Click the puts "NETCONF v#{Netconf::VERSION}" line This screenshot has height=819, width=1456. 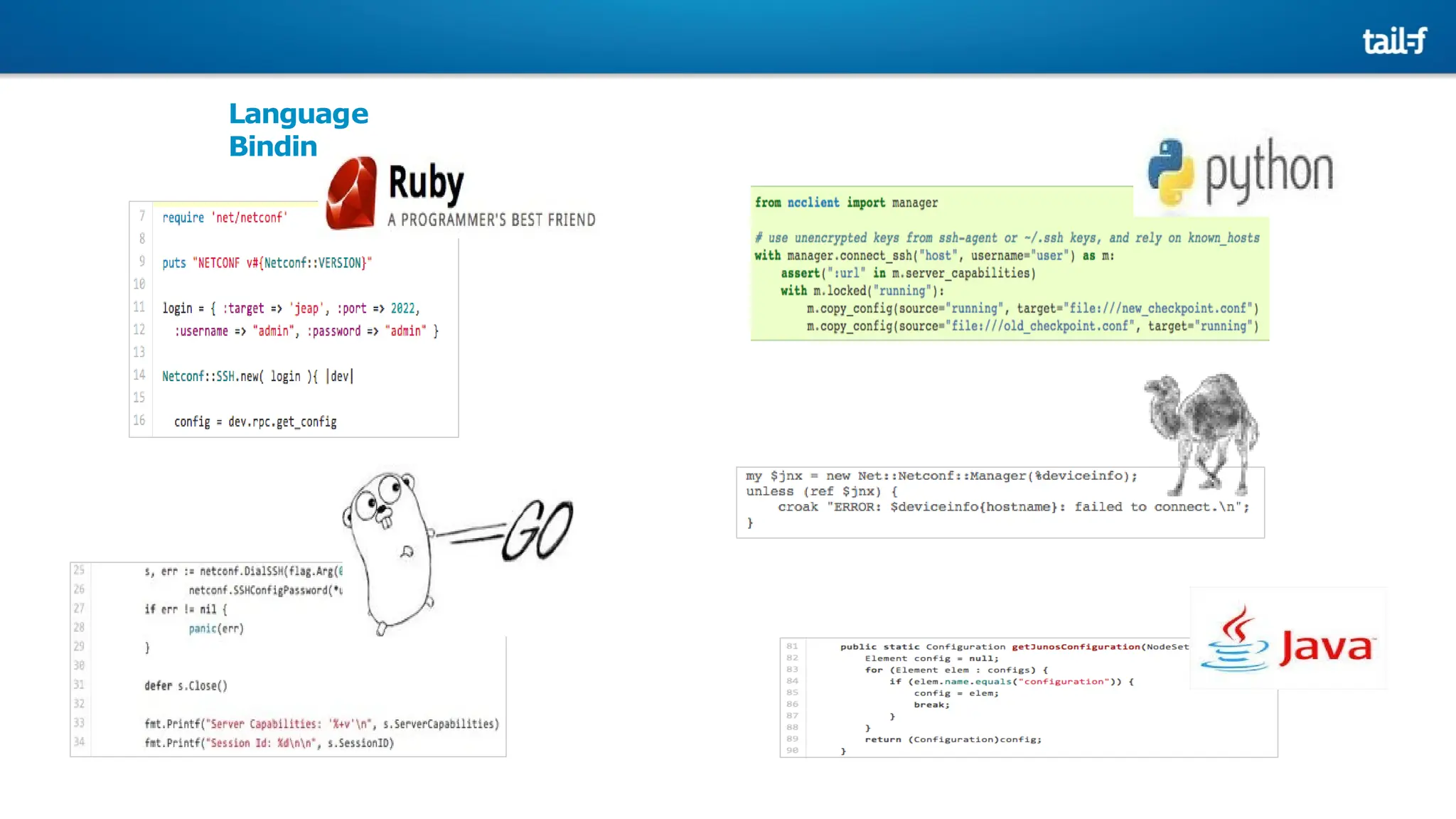pyautogui.click(x=267, y=263)
